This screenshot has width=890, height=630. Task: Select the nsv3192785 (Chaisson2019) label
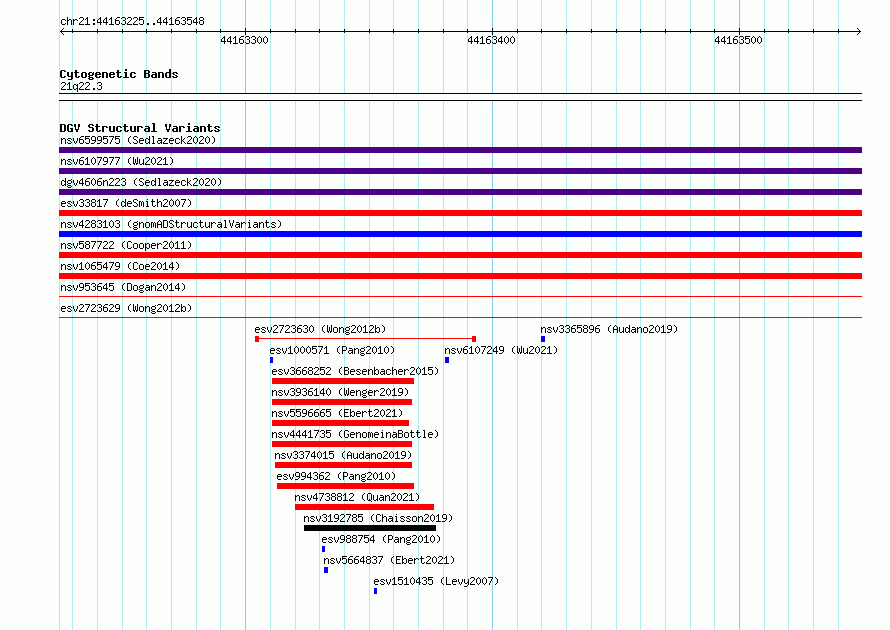point(378,518)
